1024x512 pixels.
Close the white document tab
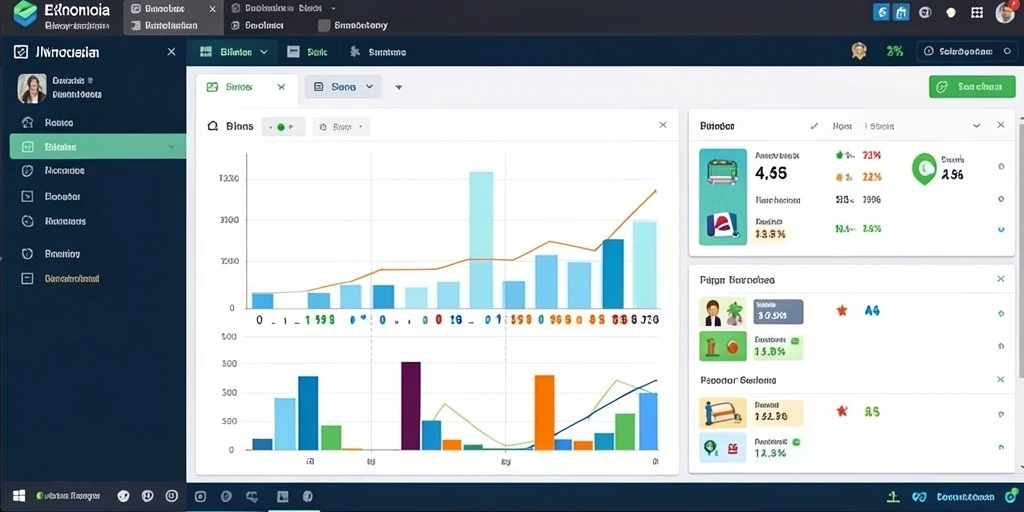[x=281, y=87]
